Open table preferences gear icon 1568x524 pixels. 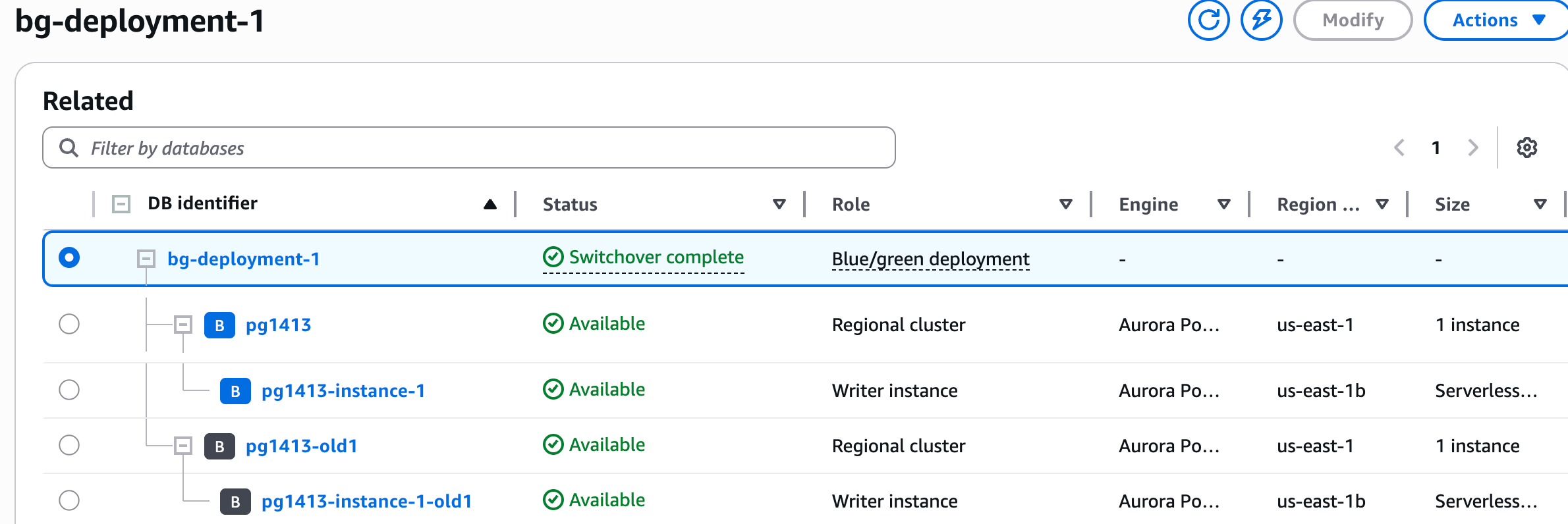1526,147
